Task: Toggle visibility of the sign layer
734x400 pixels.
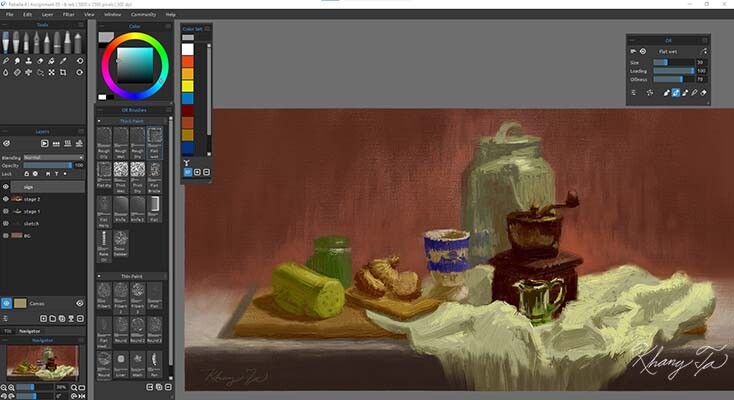Action: (x=6, y=187)
